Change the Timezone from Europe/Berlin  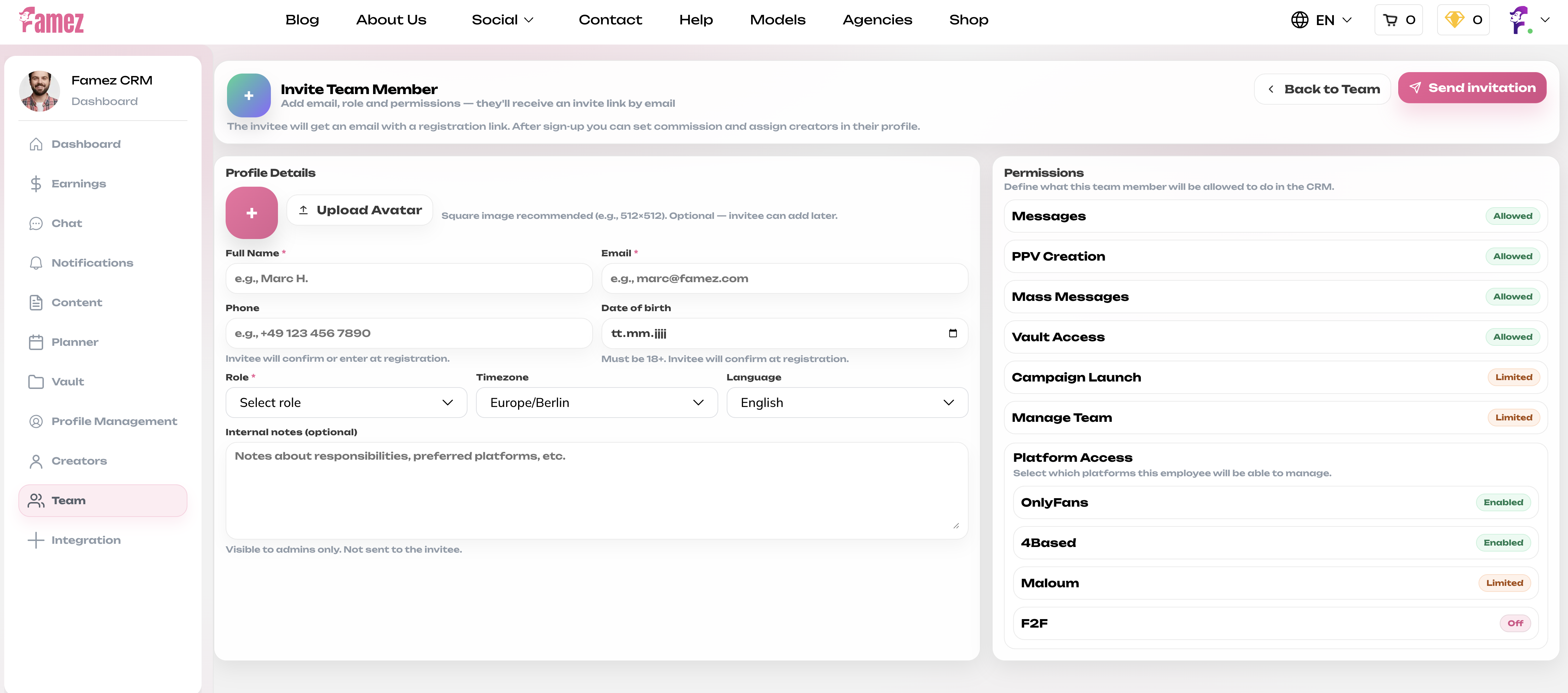(x=597, y=402)
